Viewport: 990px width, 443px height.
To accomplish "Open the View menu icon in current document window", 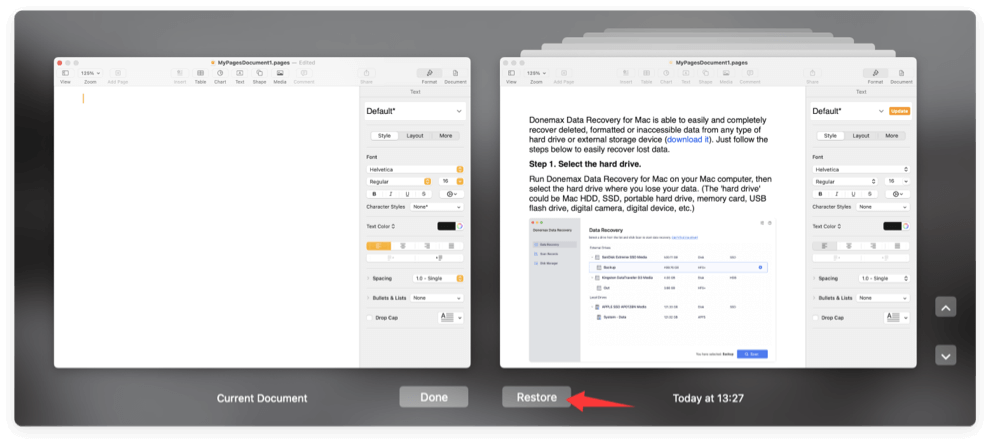I will click(66, 73).
